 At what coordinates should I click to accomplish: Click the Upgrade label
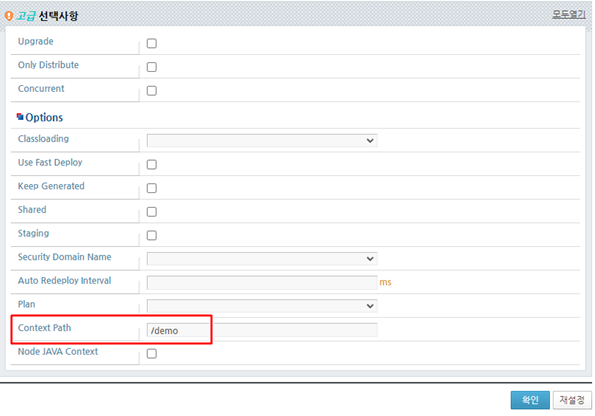click(x=36, y=41)
